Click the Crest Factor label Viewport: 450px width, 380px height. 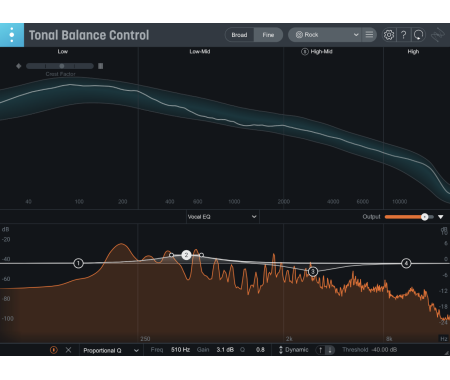tap(60, 74)
